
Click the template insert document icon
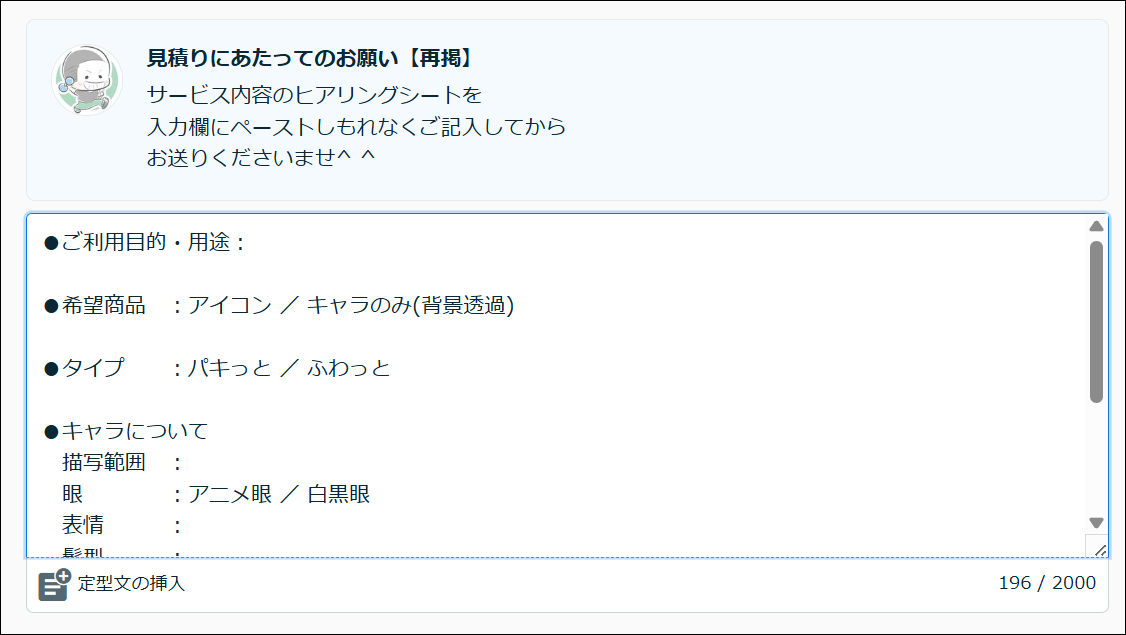pyautogui.click(x=54, y=584)
